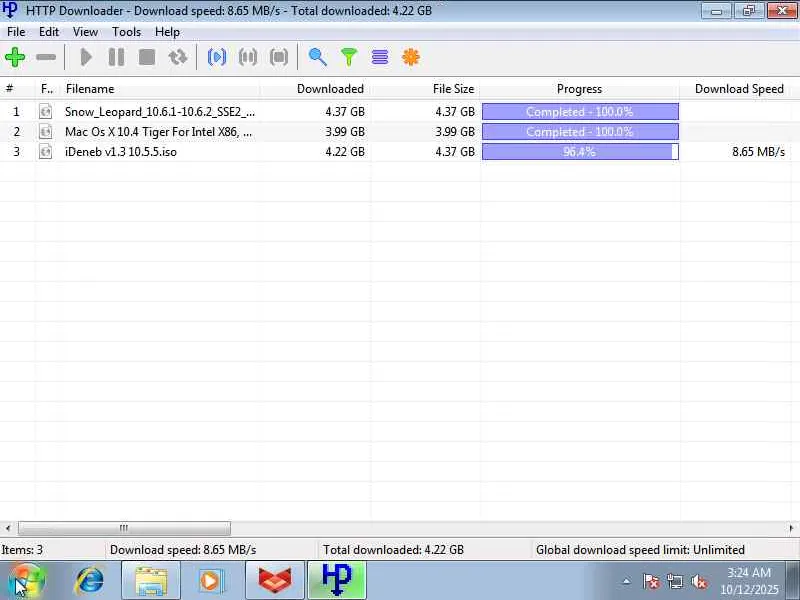Click the Pause toolbar icon
The height and width of the screenshot is (600, 800).
(116, 57)
